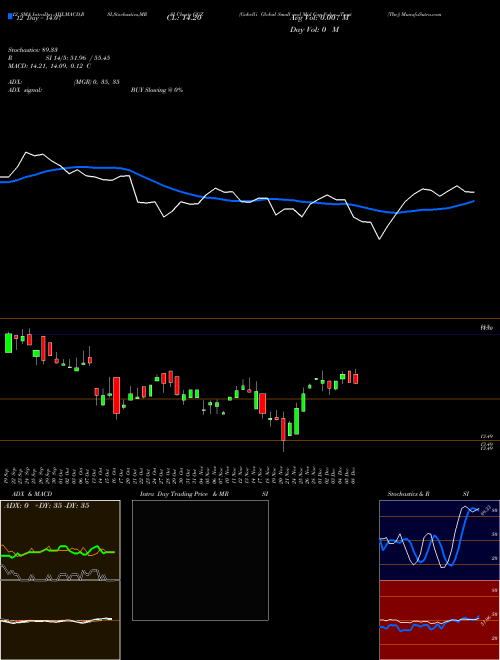This screenshot has height=660, width=500.
Task: Click the 'Avg Vol: 0.007 M' label
Action: click(320, 18)
